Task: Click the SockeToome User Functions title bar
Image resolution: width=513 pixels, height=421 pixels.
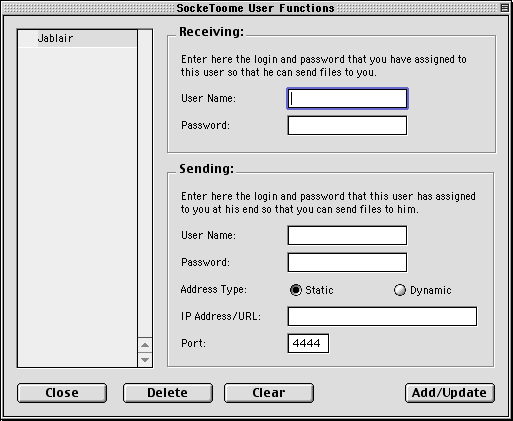Action: [255, 8]
